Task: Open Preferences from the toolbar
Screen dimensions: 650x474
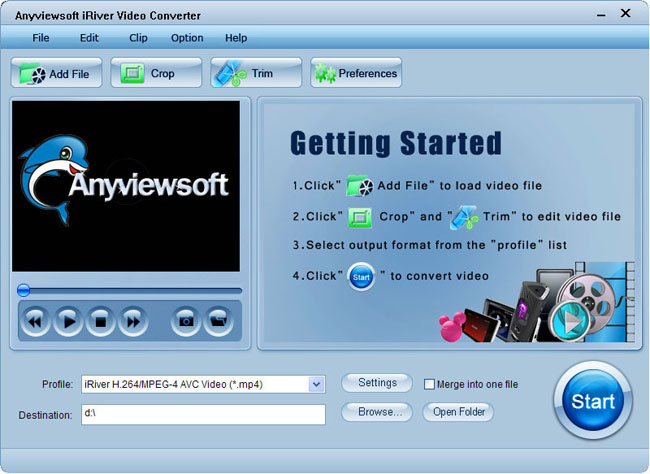Action: (x=356, y=73)
